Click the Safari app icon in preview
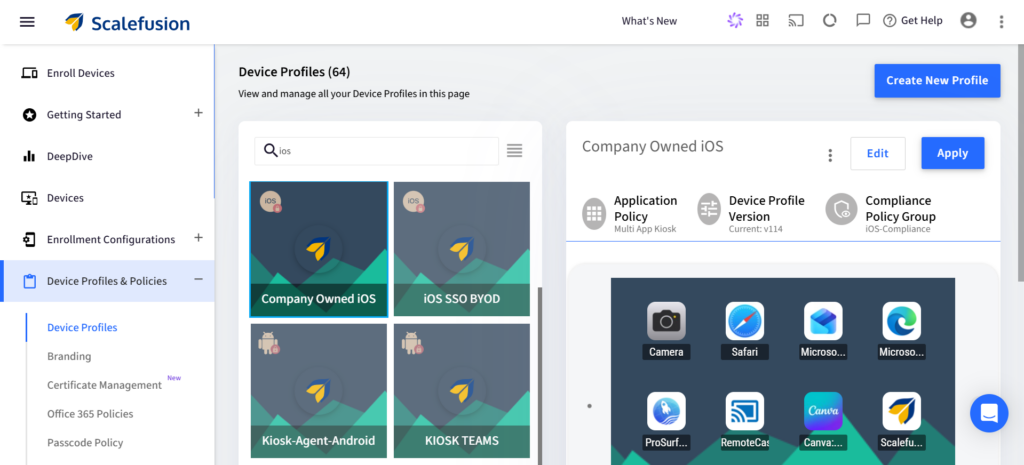The width and height of the screenshot is (1024, 465). tap(744, 321)
